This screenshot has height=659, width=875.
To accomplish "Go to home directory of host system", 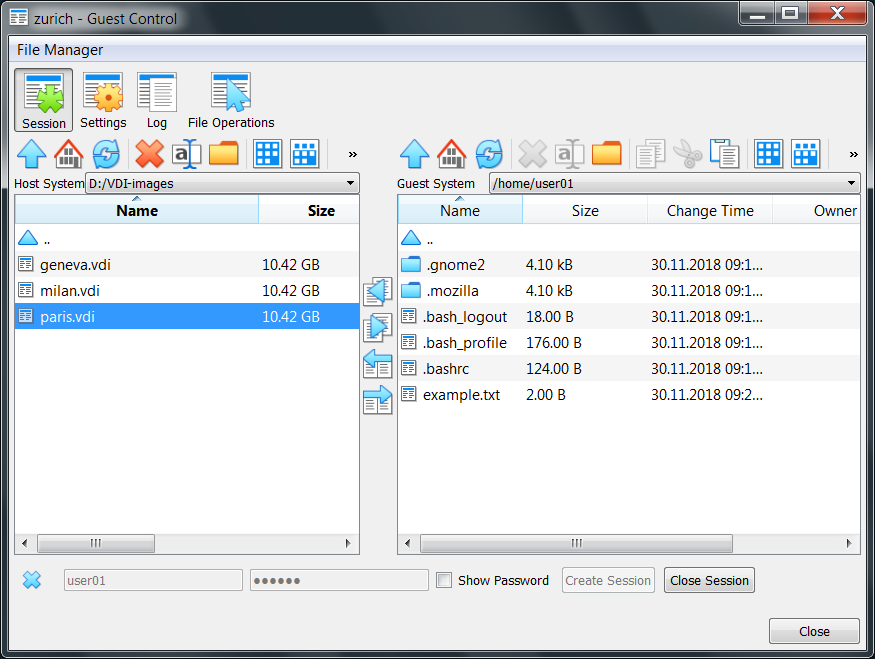I will (x=67, y=153).
